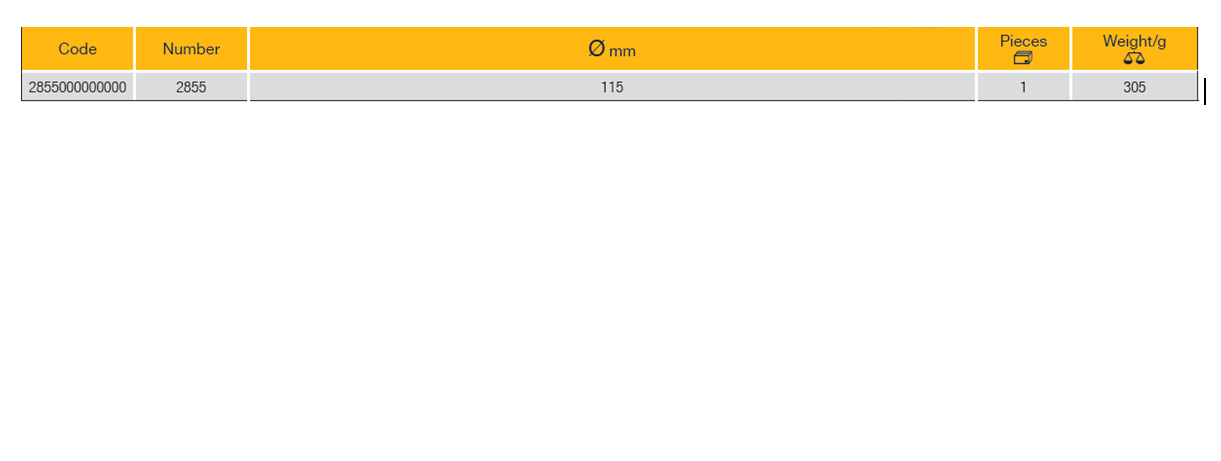Click the number cell showing 2855
This screenshot has height=461, width=1221.
[191, 87]
